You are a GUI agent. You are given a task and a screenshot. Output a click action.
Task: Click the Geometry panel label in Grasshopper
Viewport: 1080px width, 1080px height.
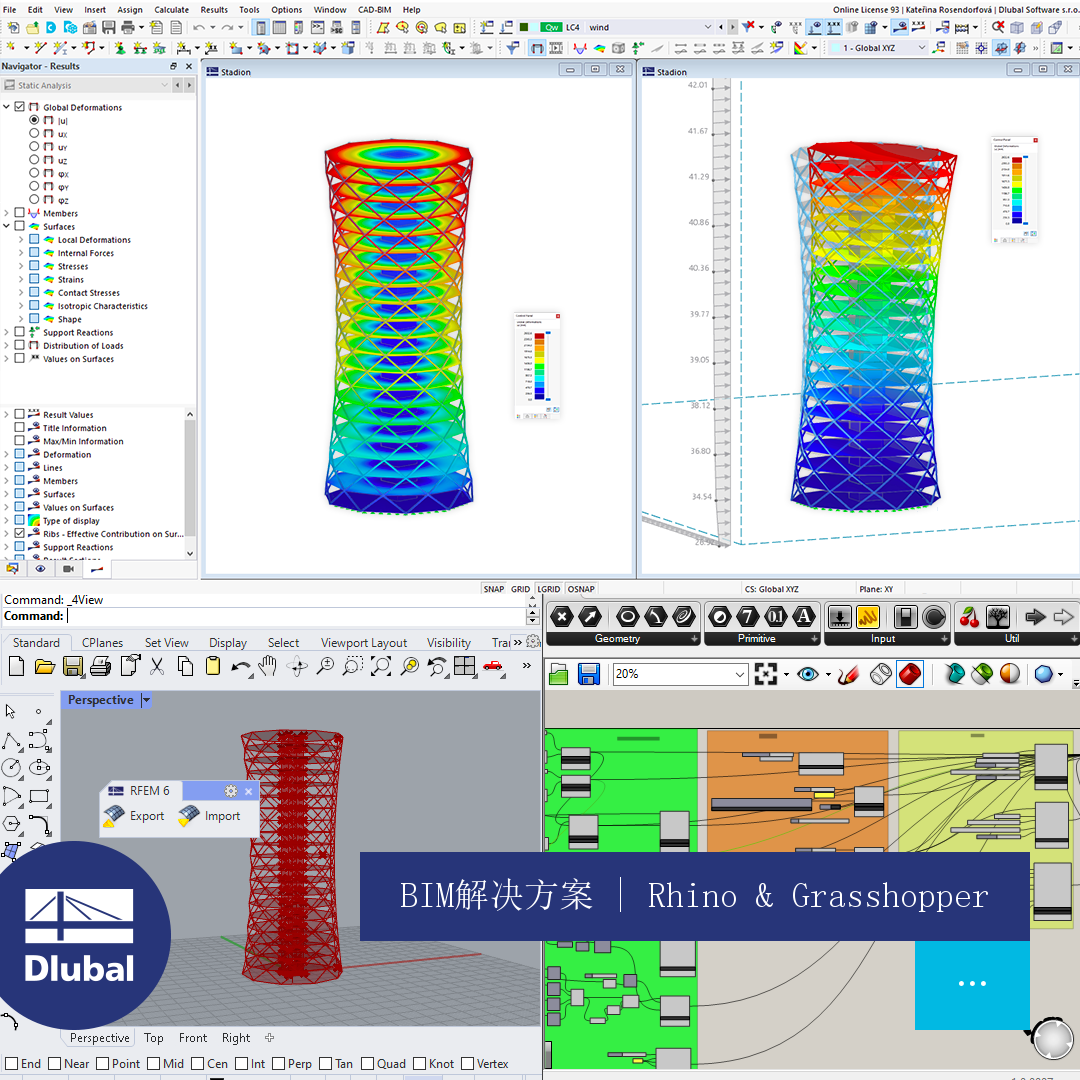click(x=617, y=638)
